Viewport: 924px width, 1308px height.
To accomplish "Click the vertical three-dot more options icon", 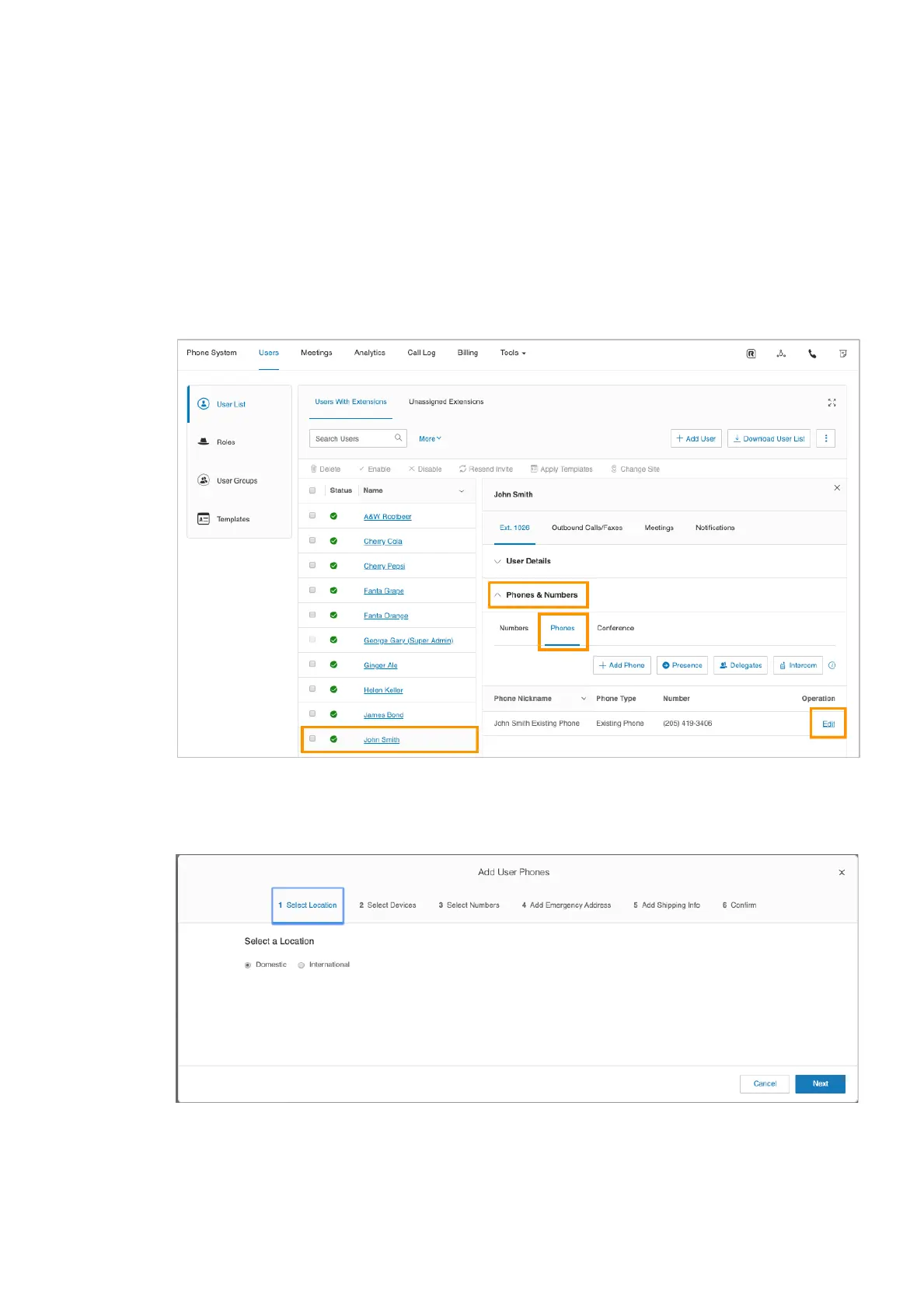I will click(x=825, y=438).
